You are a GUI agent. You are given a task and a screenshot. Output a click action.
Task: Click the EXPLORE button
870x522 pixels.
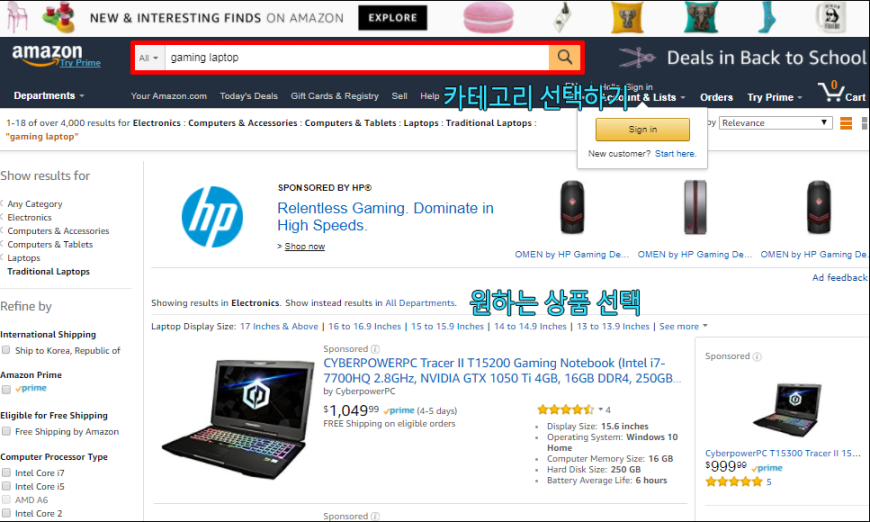392,18
